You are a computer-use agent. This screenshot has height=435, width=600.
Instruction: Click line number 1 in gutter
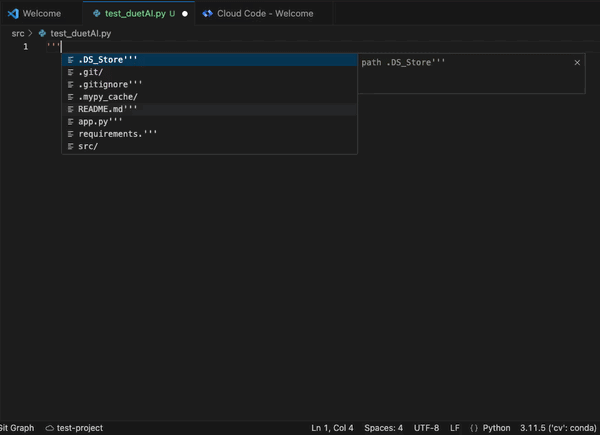tap(26, 47)
